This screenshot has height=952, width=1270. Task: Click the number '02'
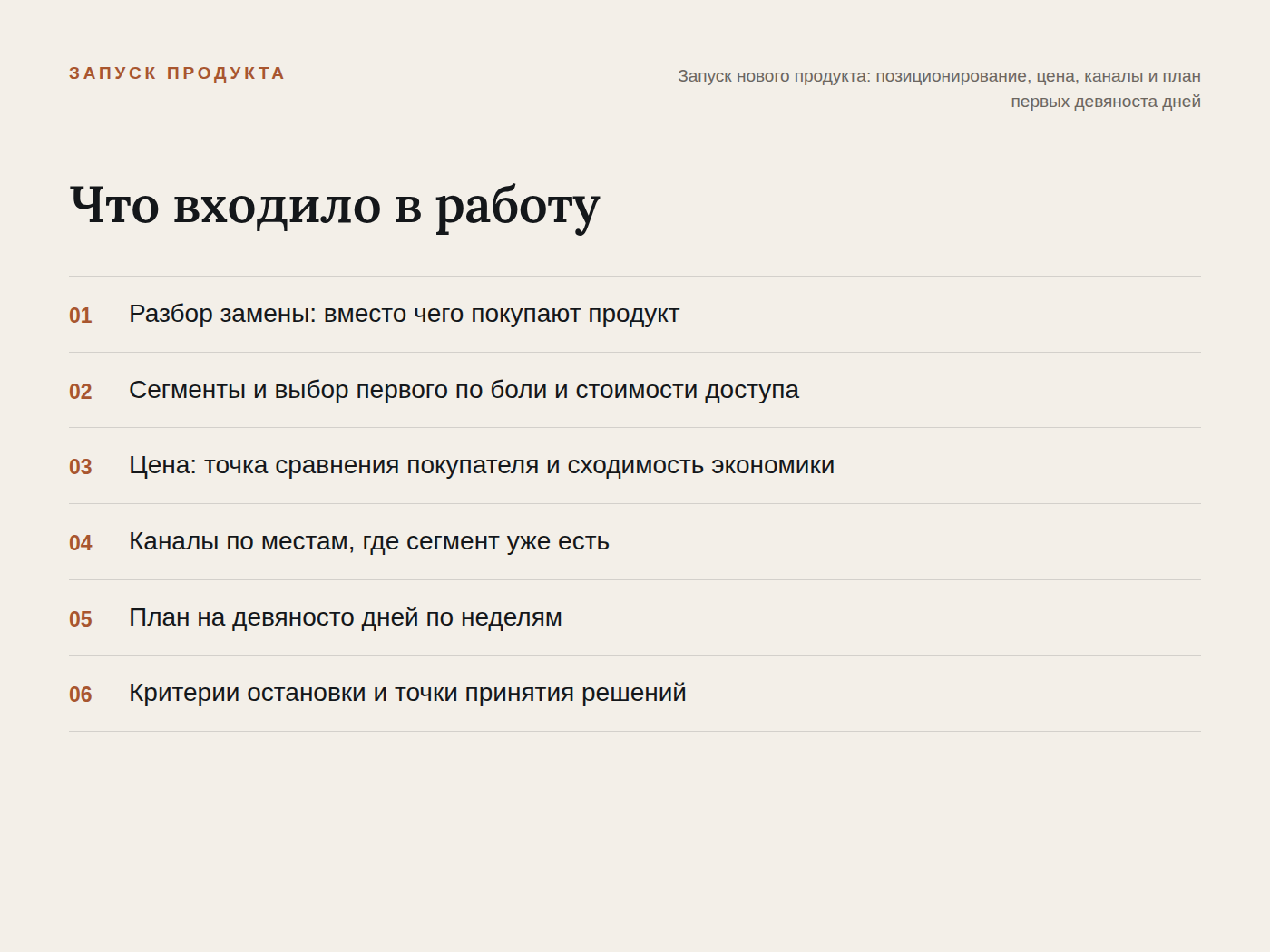coord(81,392)
